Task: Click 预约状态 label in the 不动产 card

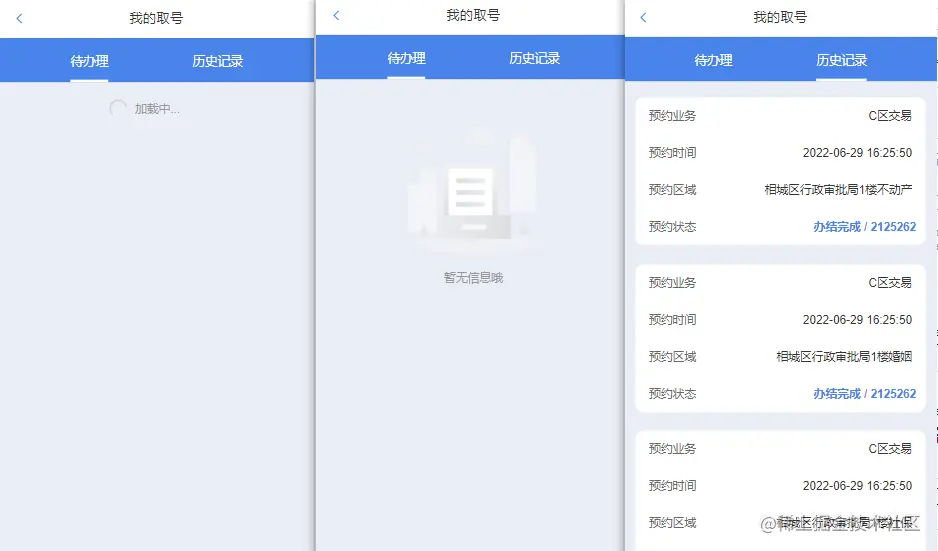Action: pos(672,227)
